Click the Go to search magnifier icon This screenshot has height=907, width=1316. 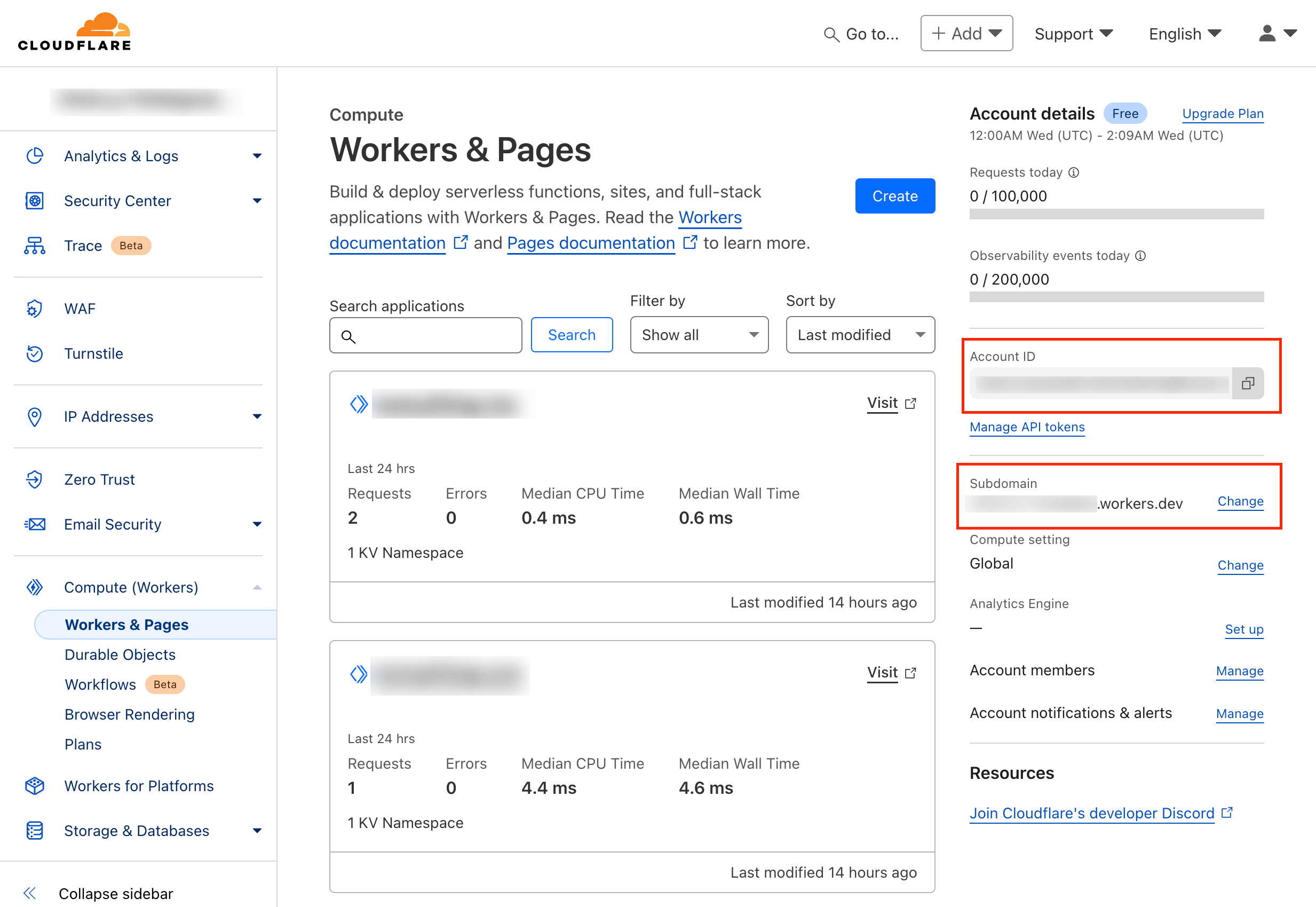831,35
